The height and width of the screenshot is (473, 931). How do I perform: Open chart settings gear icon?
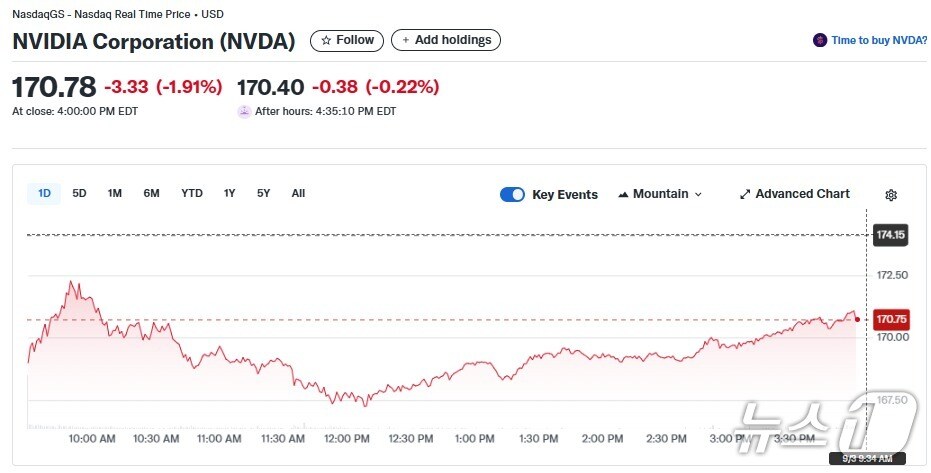coord(891,195)
